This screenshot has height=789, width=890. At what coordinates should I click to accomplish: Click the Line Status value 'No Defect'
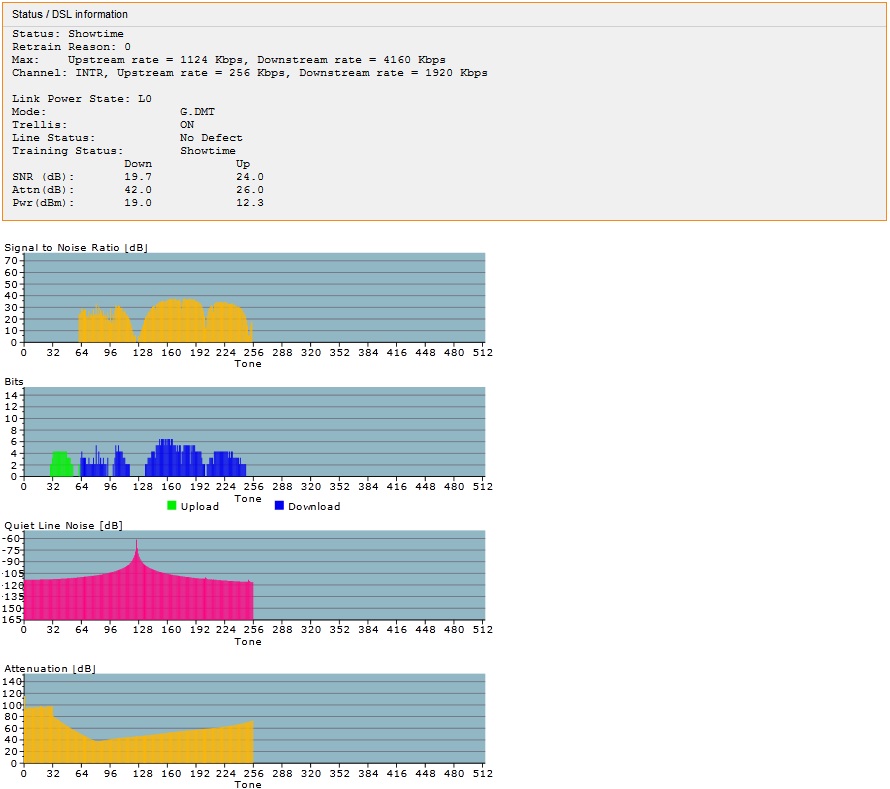tap(211, 138)
